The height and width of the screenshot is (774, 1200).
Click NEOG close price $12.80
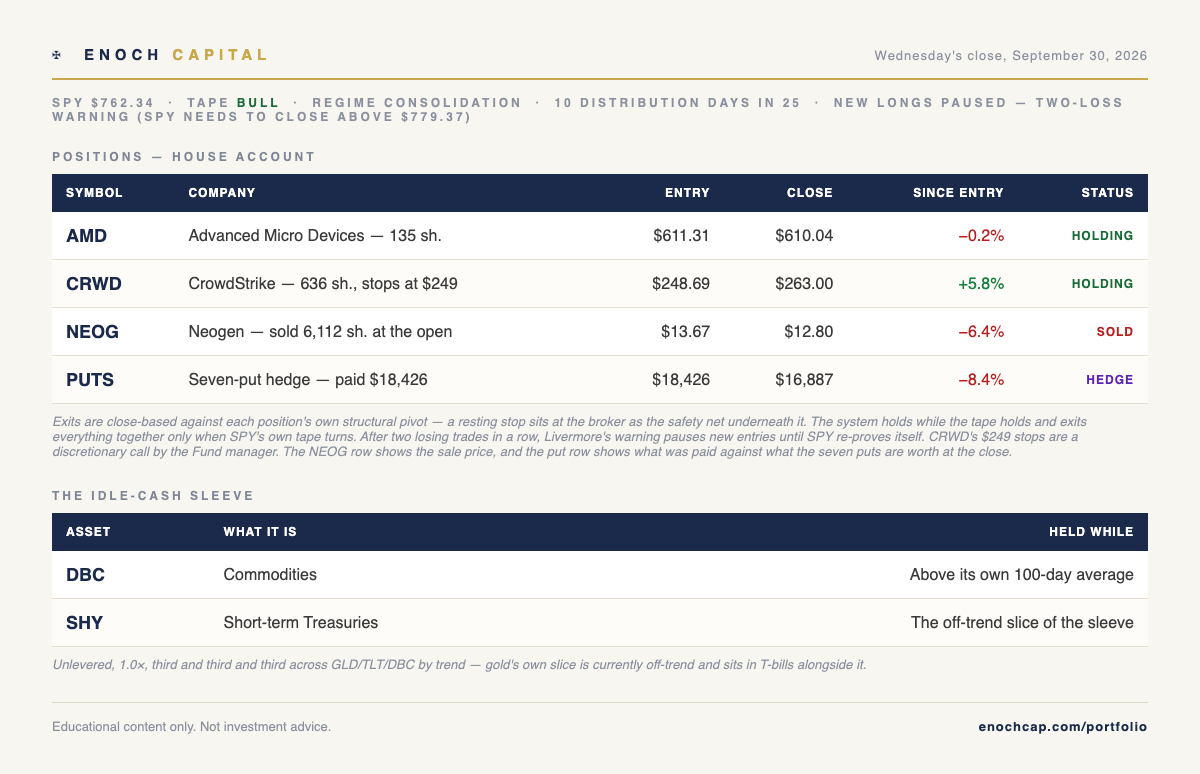(808, 332)
